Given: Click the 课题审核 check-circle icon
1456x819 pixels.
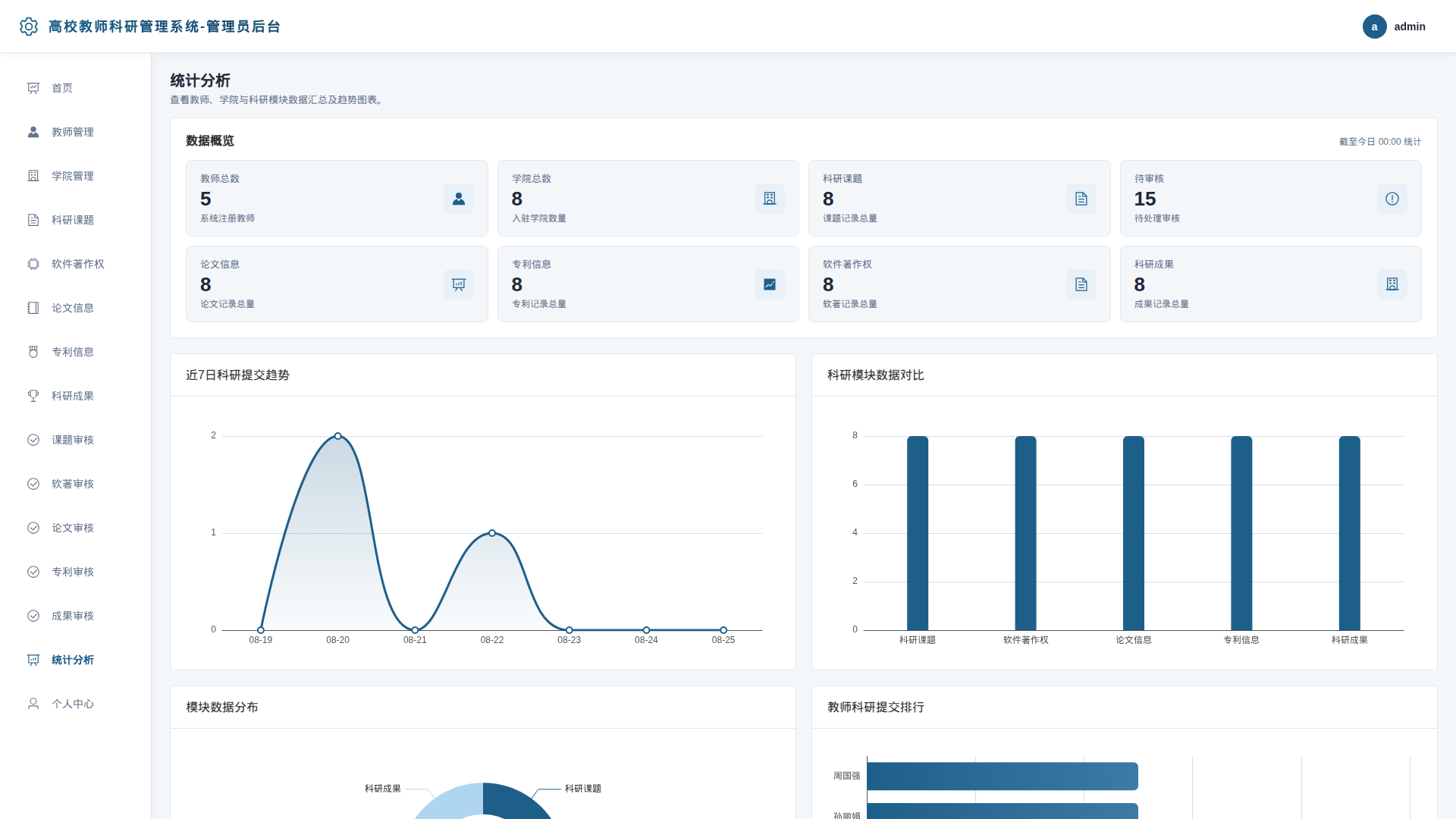Looking at the screenshot, I should click(x=33, y=440).
